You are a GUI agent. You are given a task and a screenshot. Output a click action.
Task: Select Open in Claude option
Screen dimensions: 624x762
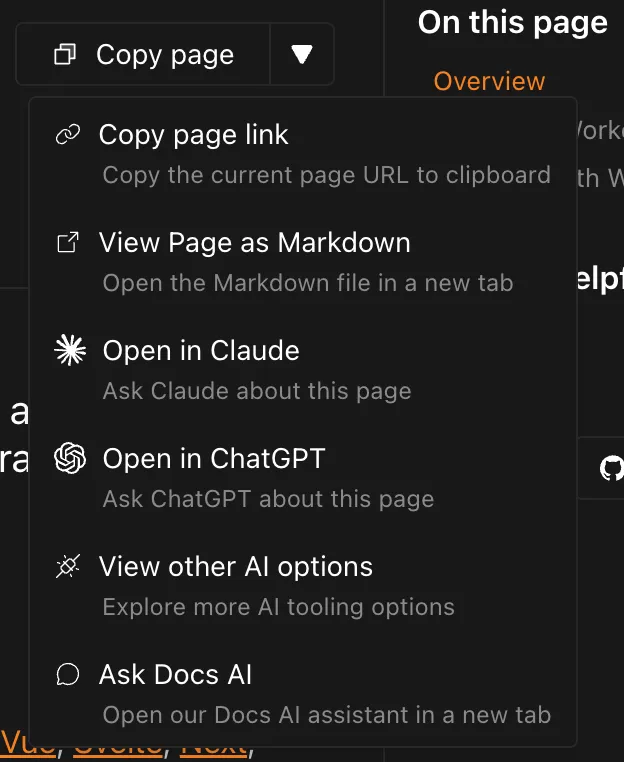pyautogui.click(x=201, y=350)
